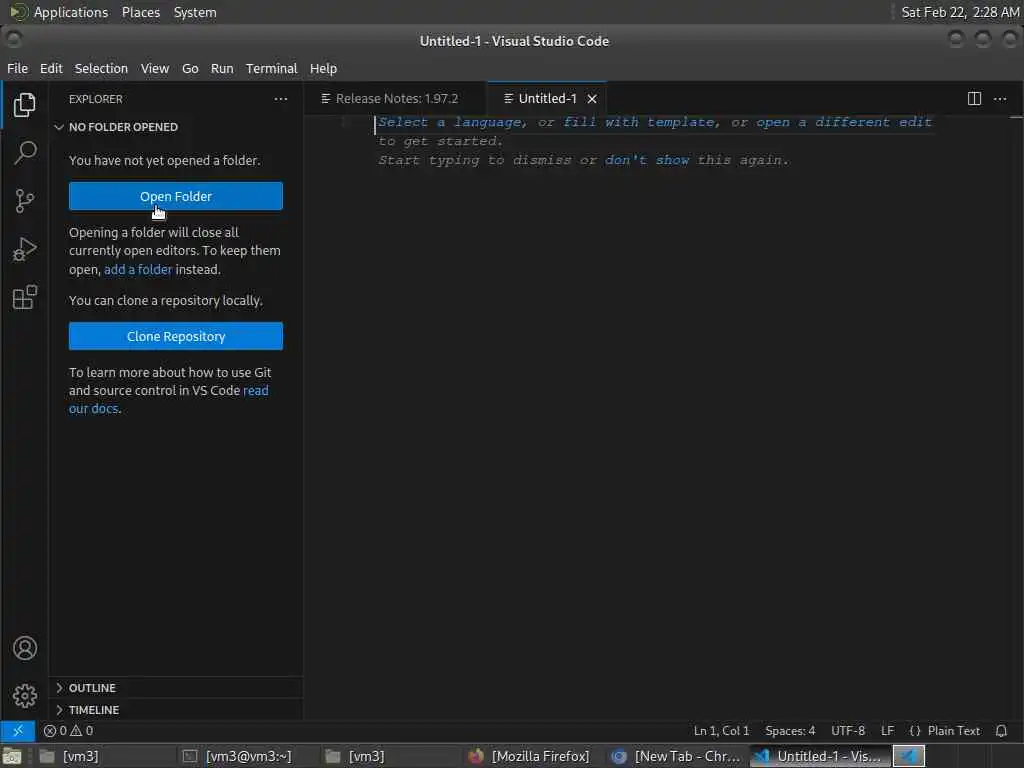
Task: Open the Selection menu
Action: coord(101,69)
